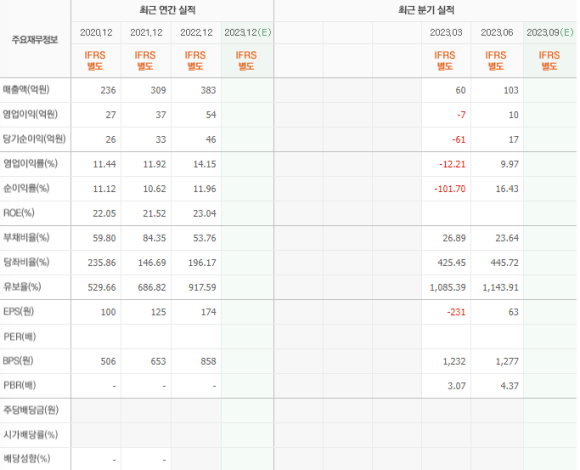Click the 2023.03 quarterly column header
This screenshot has width=580, height=470.
click(x=446, y=33)
